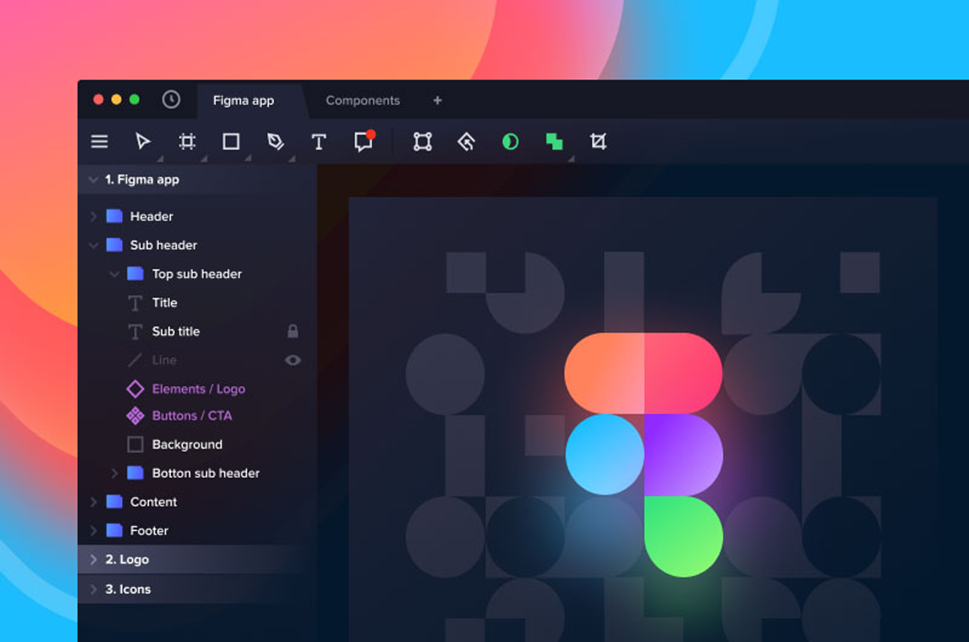The image size is (969, 642).
Task: Expand the Botton sub header group
Action: pos(114,473)
